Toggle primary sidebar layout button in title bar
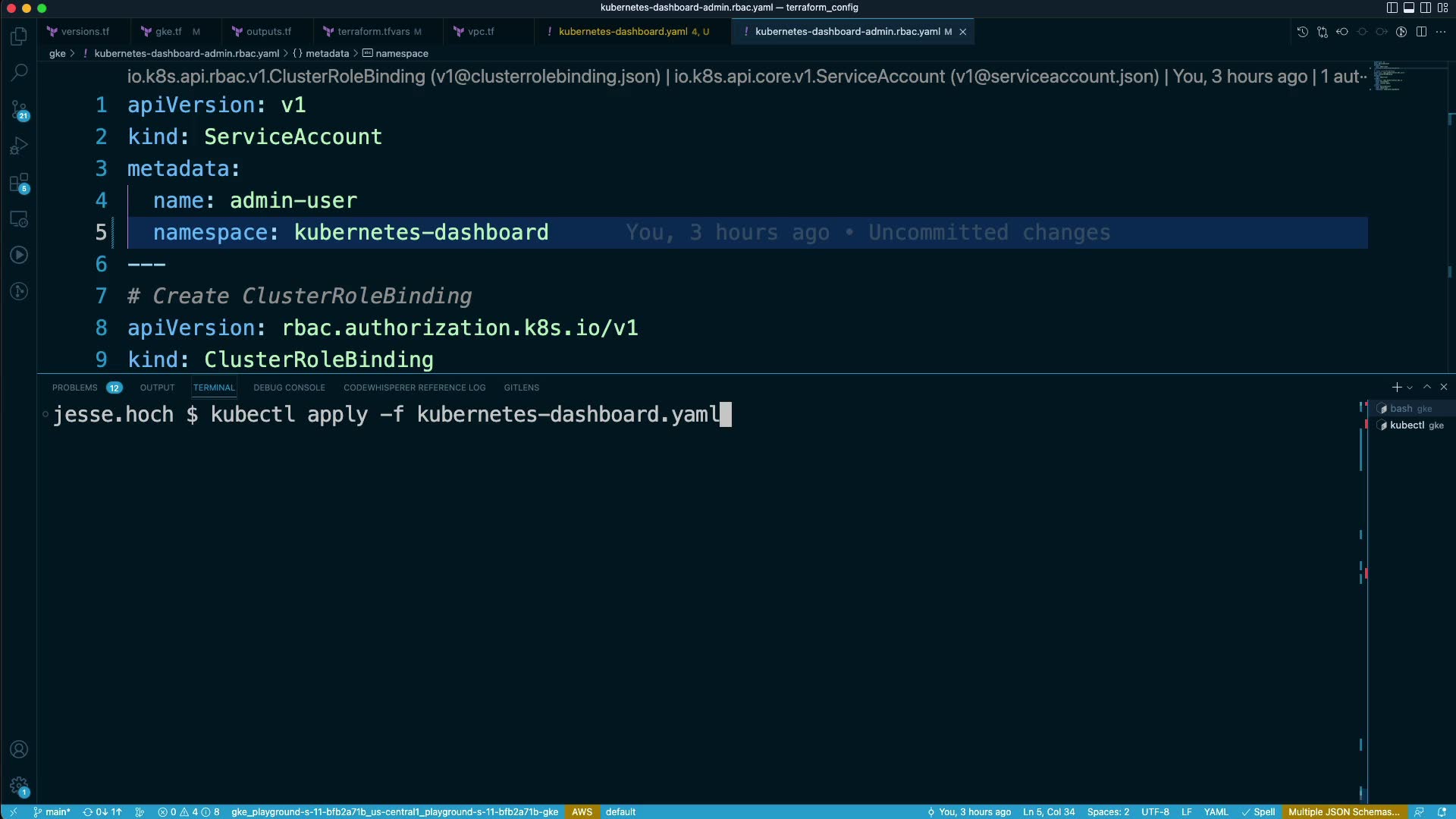 pos(1392,8)
